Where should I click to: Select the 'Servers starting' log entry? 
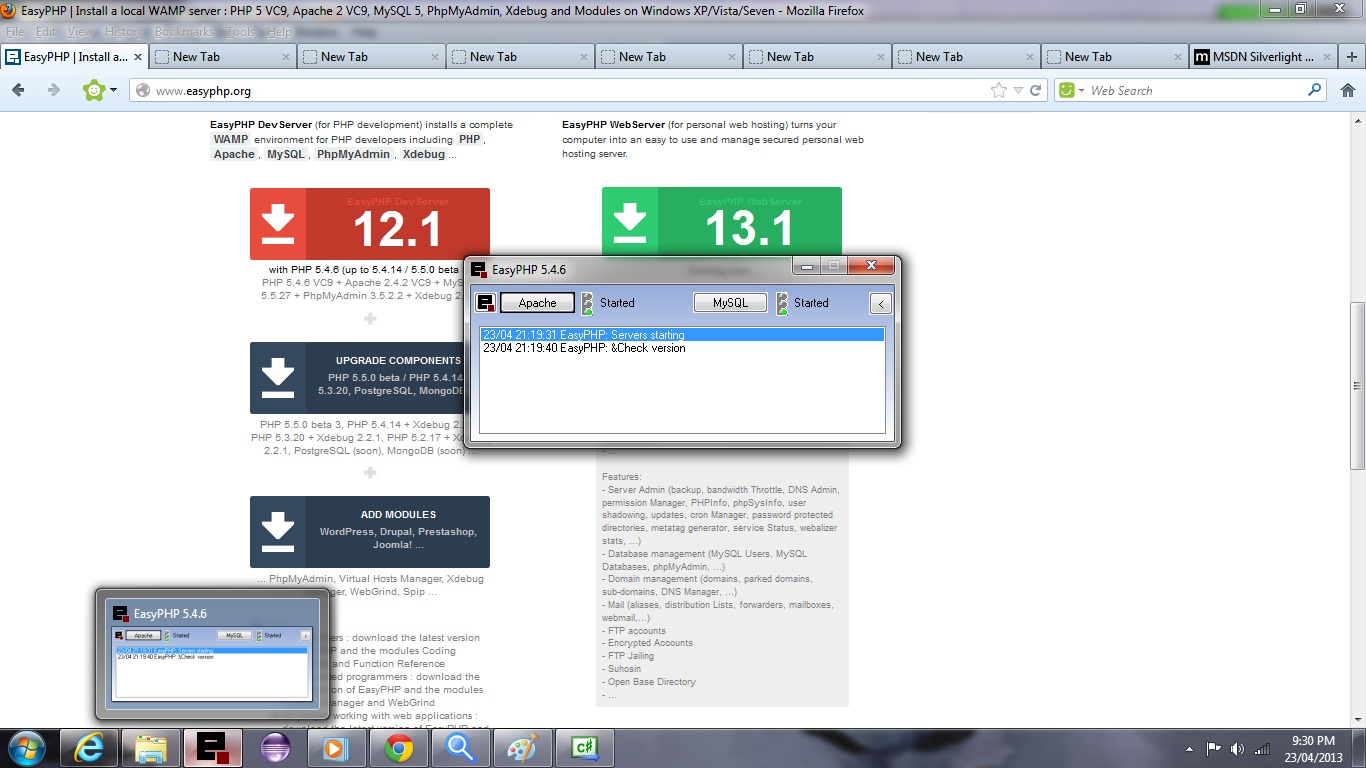(682, 335)
